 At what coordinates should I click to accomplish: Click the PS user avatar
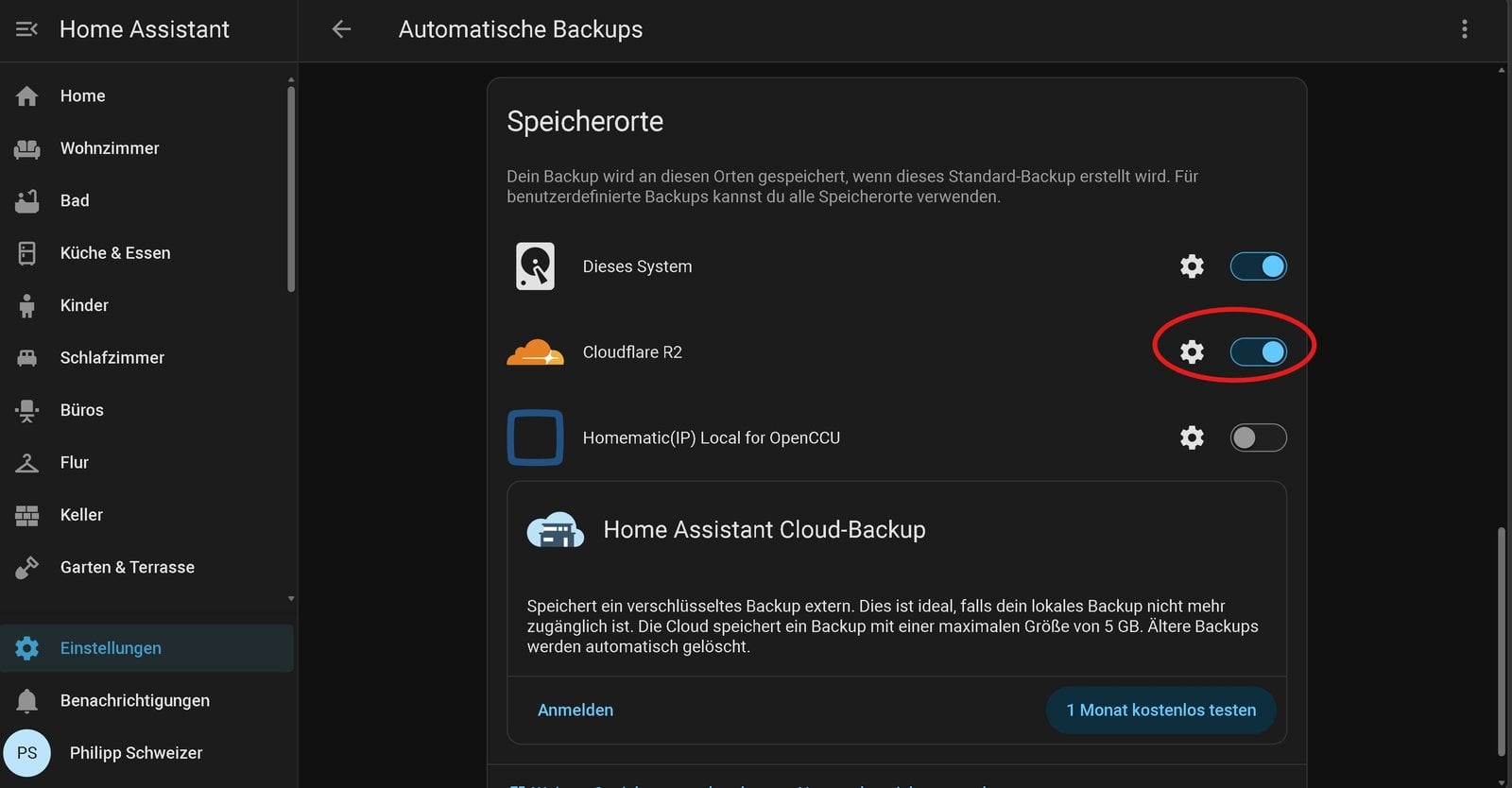(27, 753)
